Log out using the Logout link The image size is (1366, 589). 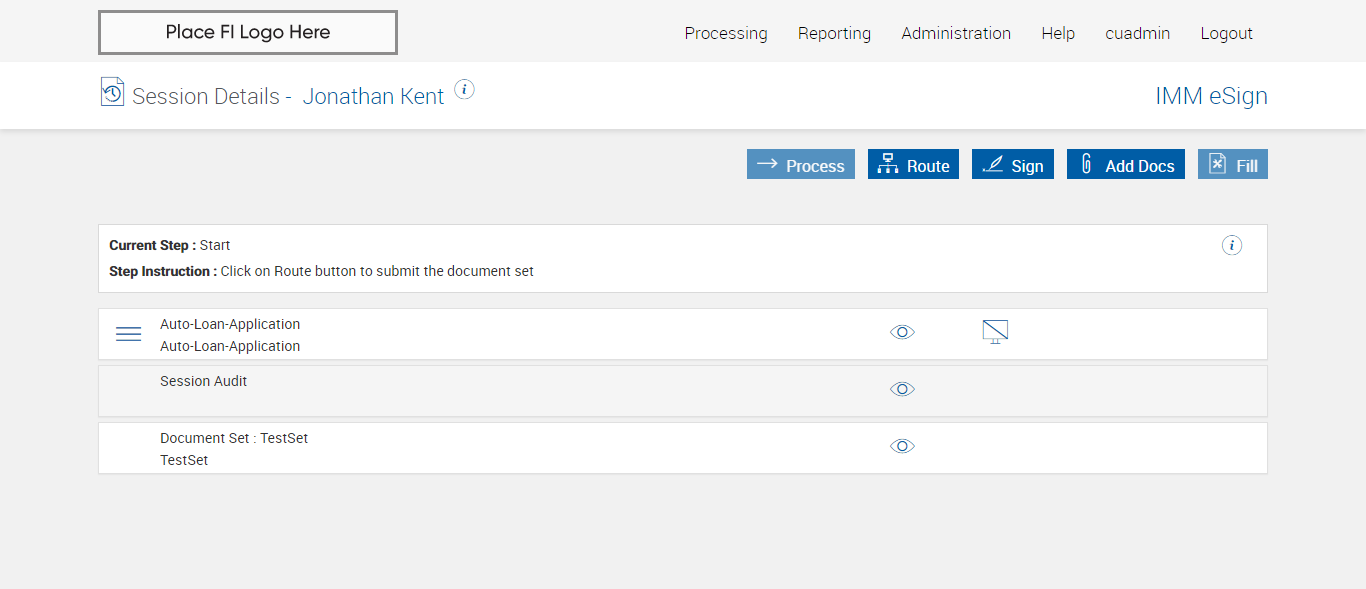tap(1226, 33)
